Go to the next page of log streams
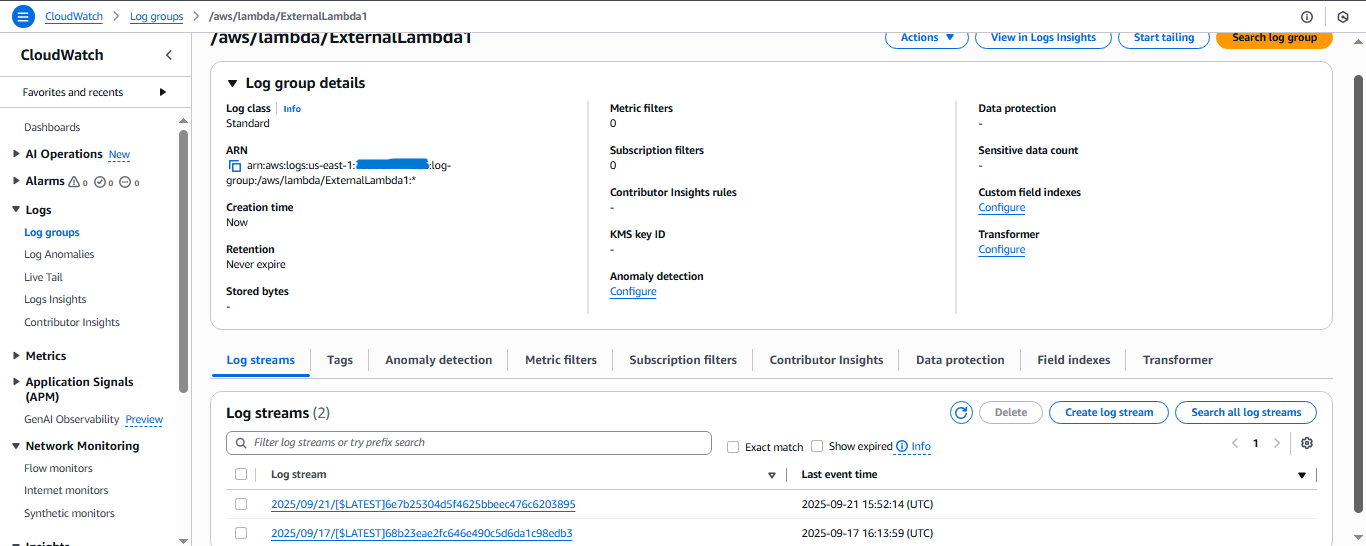Screen dimensions: 1366x546 coord(1277,443)
